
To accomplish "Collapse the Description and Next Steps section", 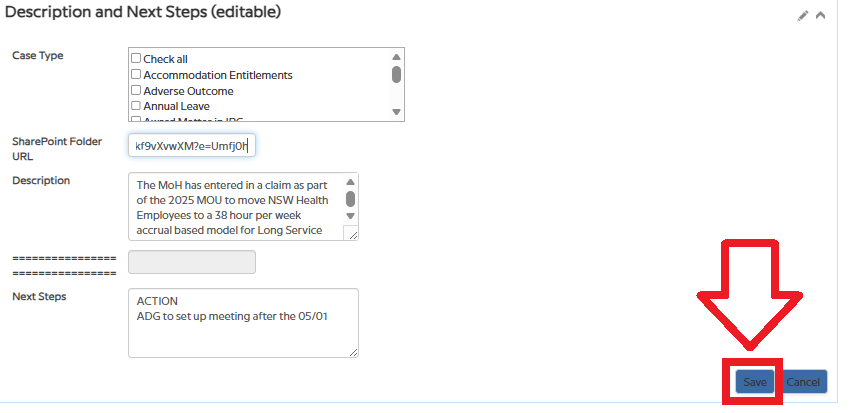I will (820, 16).
